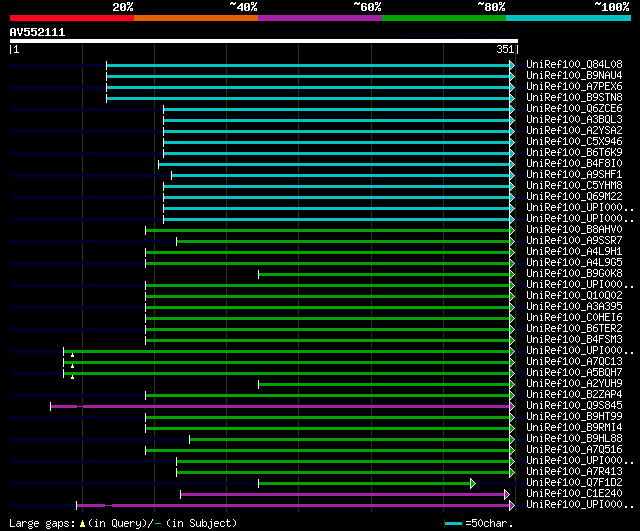Select the UniRef100_A4L9G5 label
Viewport: 640px width, 531px height.
(574, 263)
